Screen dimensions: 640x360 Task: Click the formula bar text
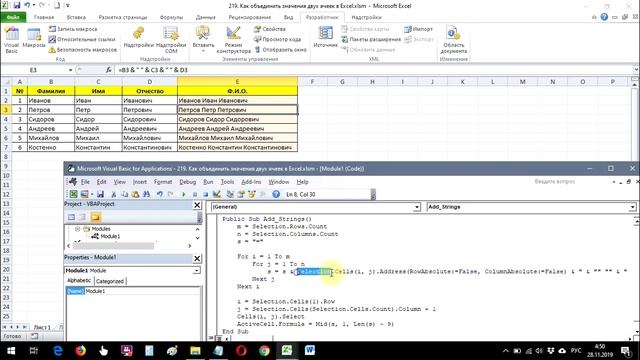click(153, 70)
